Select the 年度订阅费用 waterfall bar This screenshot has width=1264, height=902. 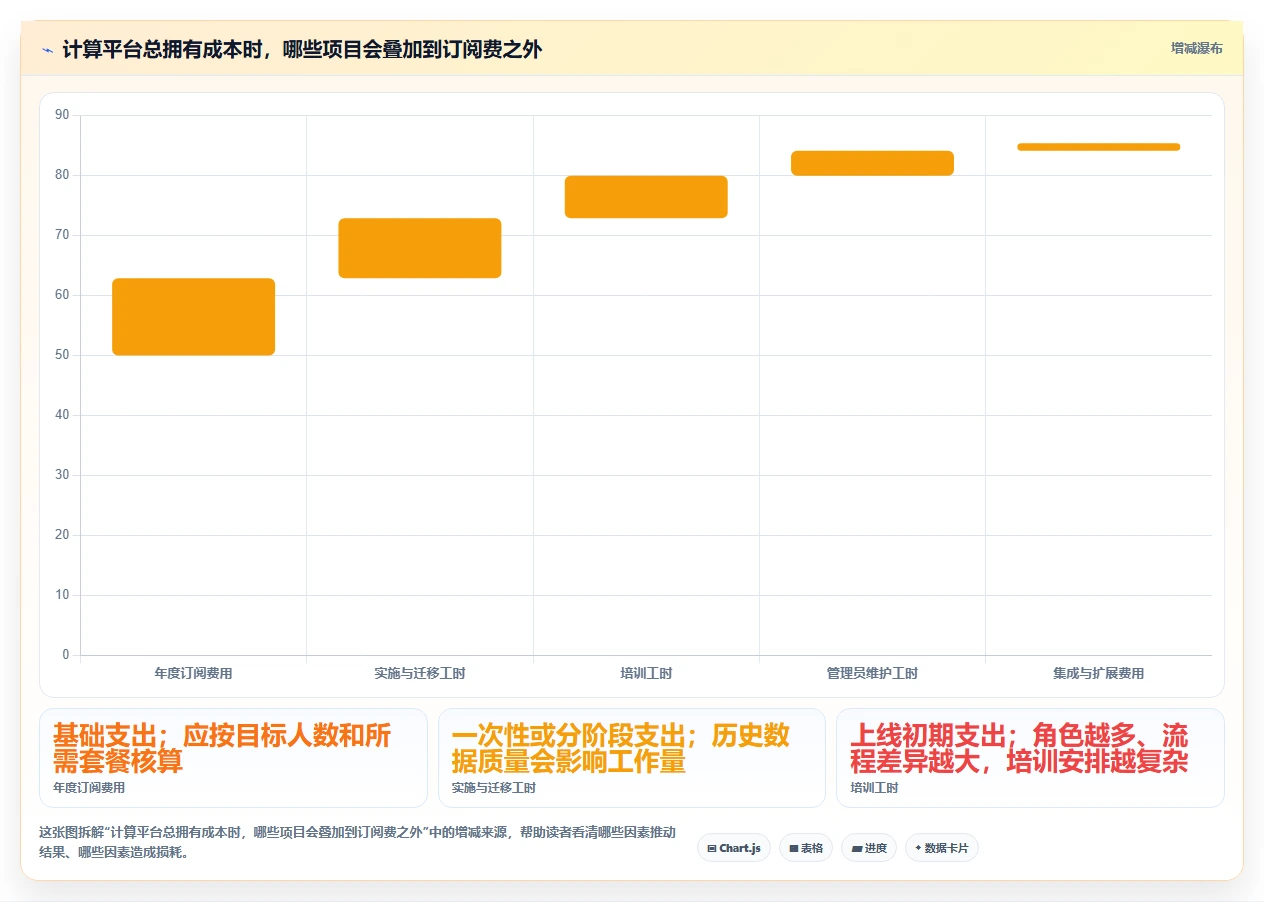pyautogui.click(x=193, y=317)
